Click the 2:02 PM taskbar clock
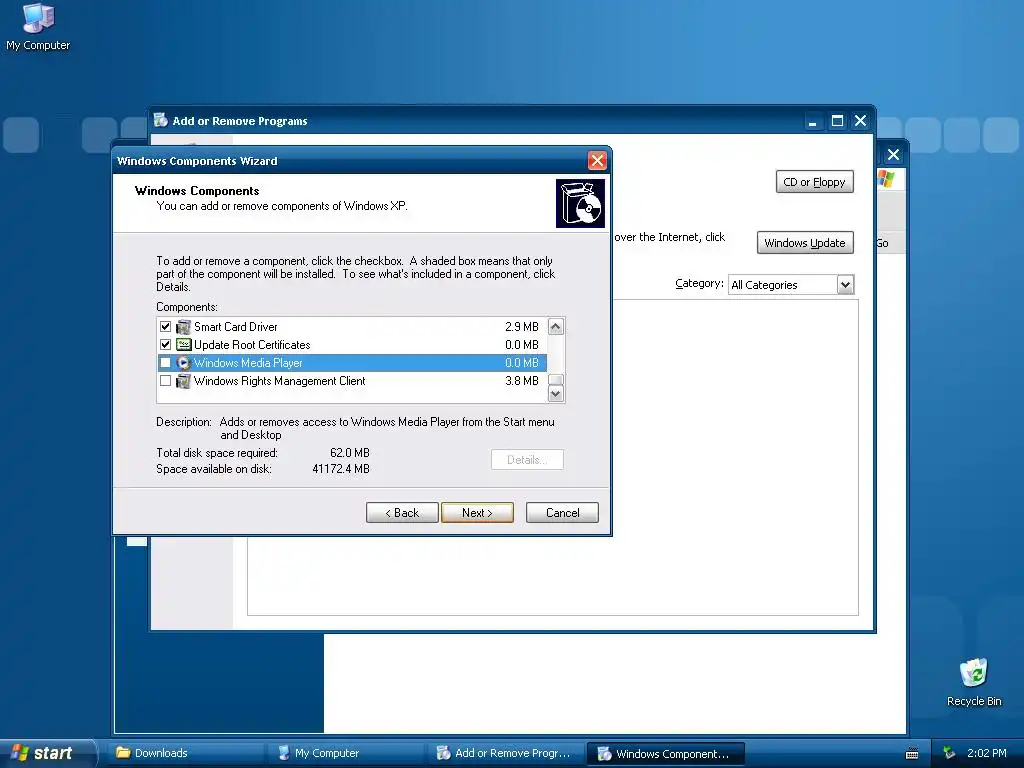This screenshot has height=768, width=1024. click(986, 753)
